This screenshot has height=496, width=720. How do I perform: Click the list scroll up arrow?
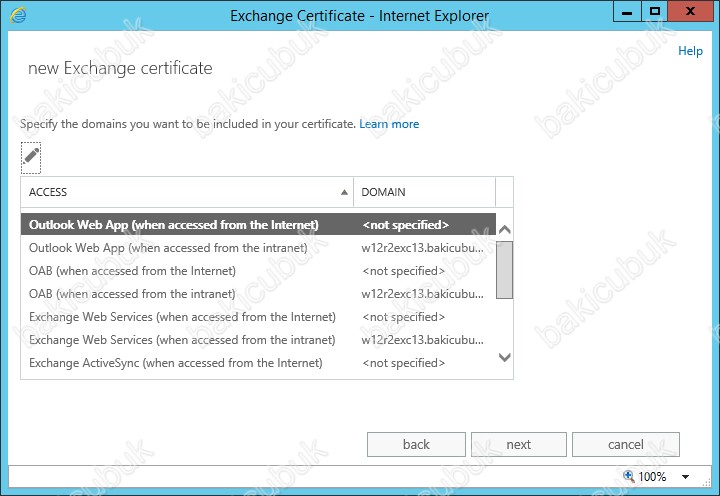505,229
